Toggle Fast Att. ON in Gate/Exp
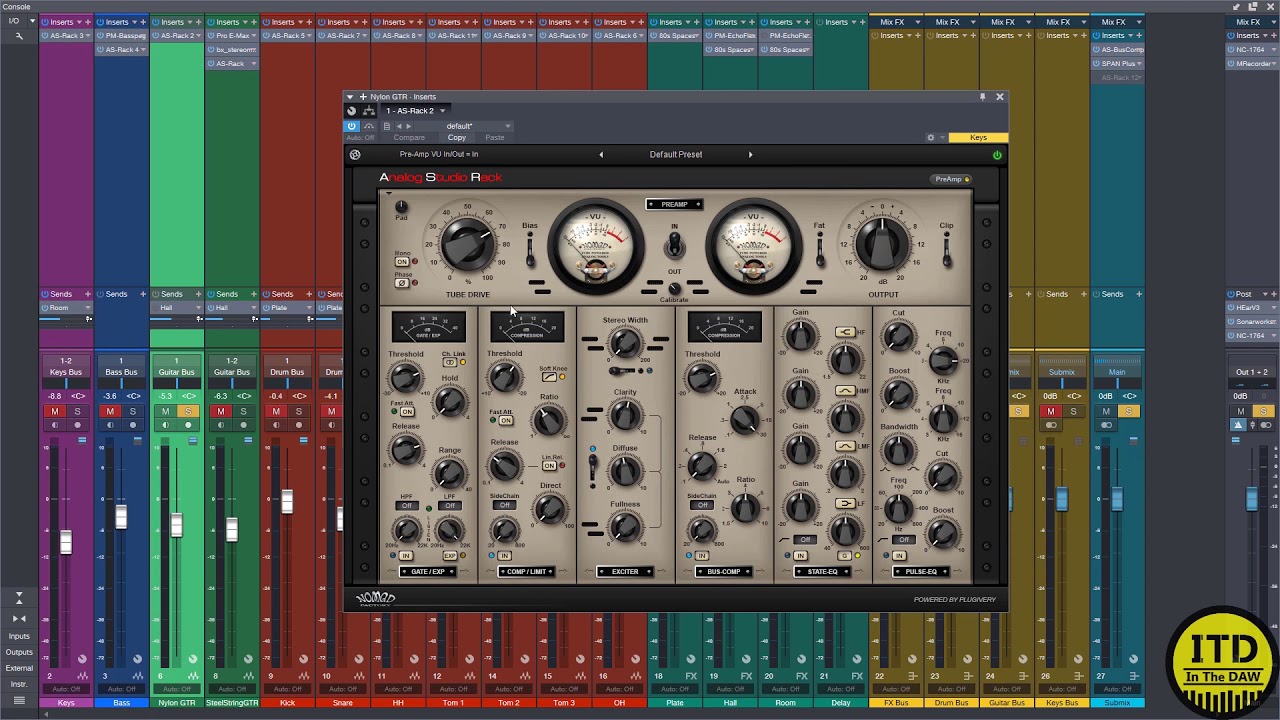 click(407, 411)
